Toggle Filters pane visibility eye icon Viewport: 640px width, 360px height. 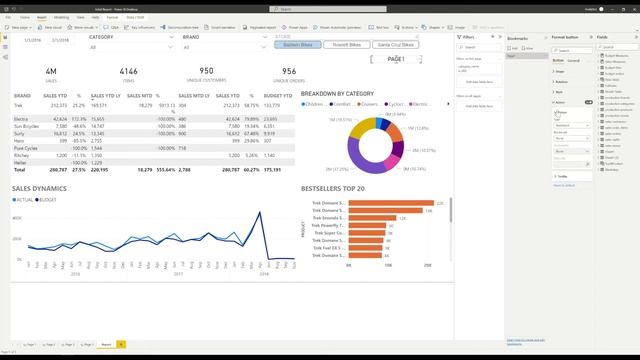(x=493, y=37)
